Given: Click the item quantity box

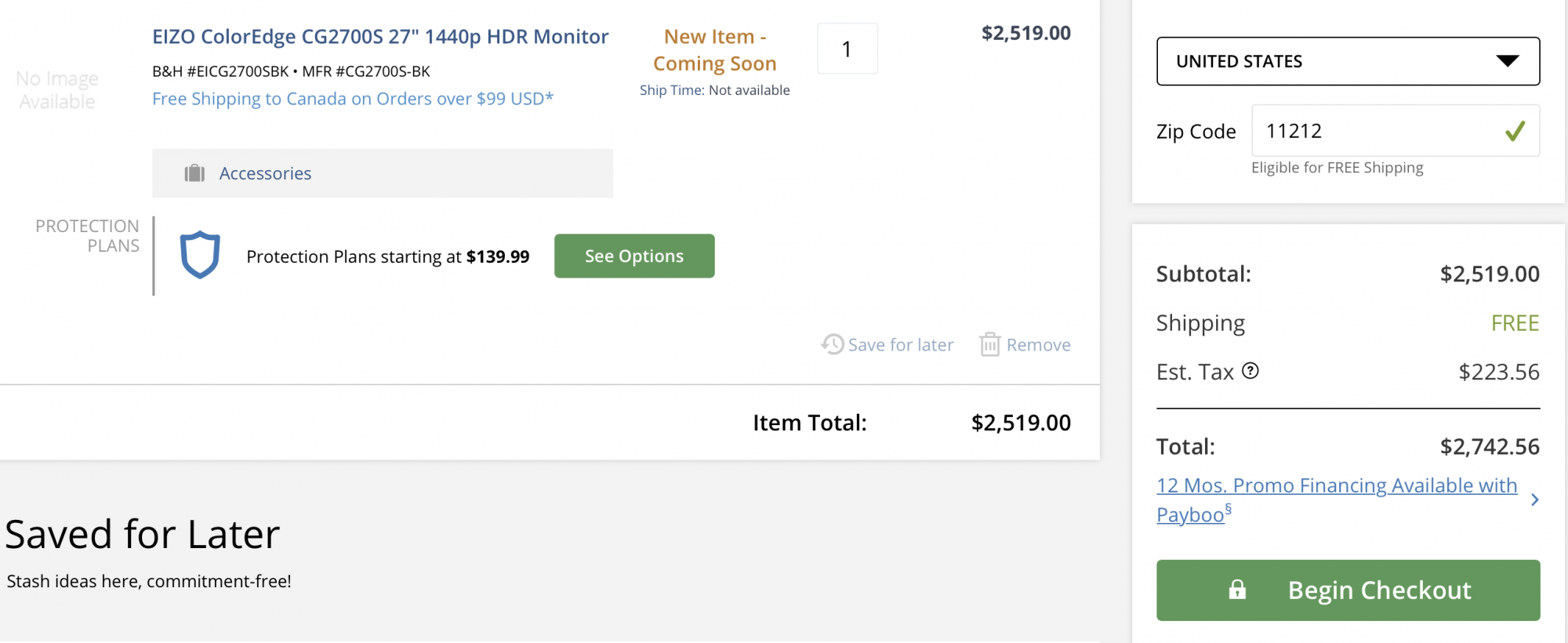Looking at the screenshot, I should coord(847,49).
